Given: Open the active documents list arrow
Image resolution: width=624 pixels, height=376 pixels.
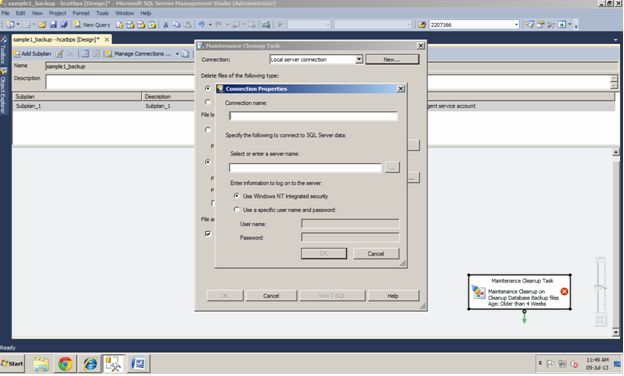Looking at the screenshot, I should [x=616, y=40].
